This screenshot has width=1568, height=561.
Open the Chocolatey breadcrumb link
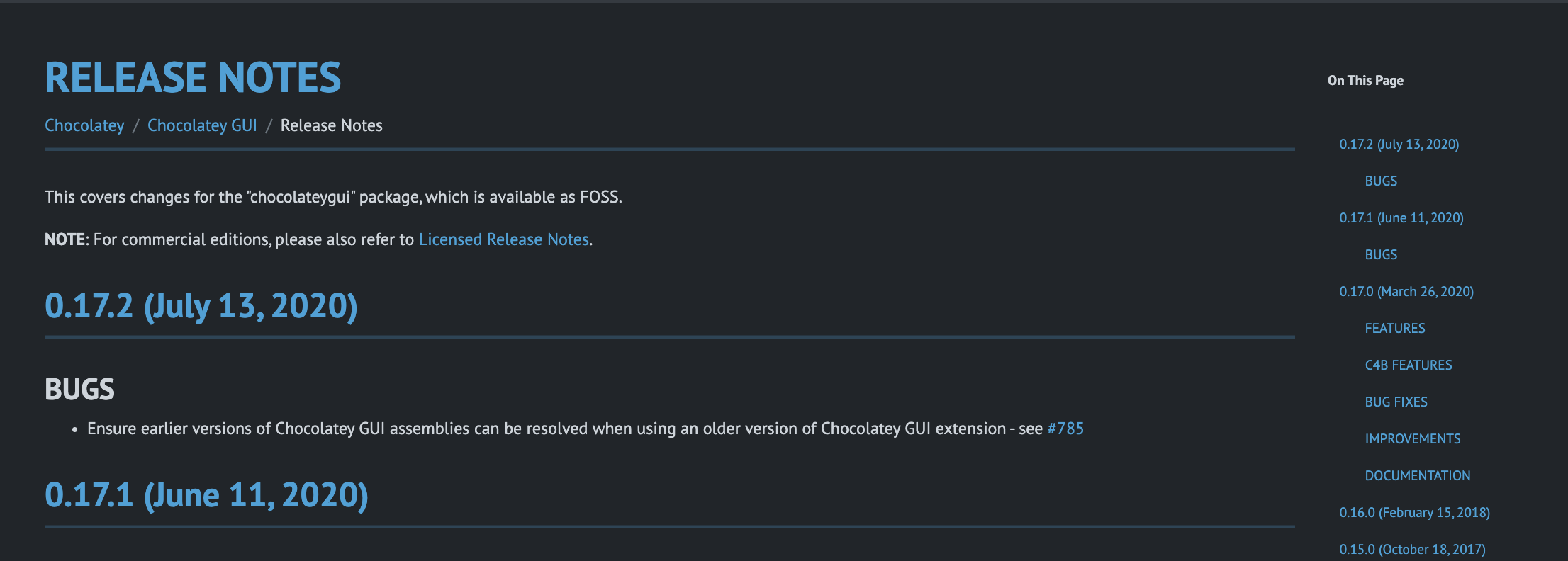click(x=84, y=125)
